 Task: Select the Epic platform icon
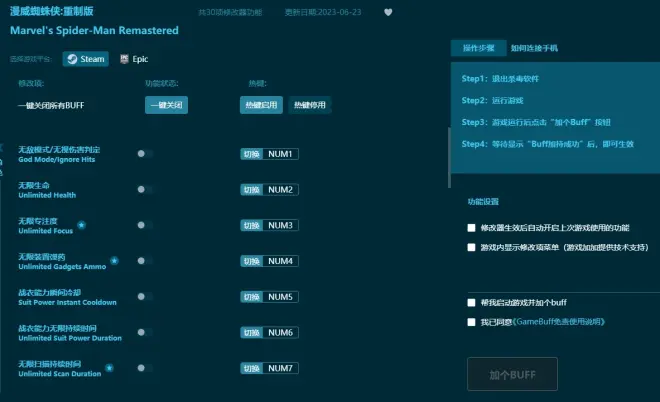133,59
